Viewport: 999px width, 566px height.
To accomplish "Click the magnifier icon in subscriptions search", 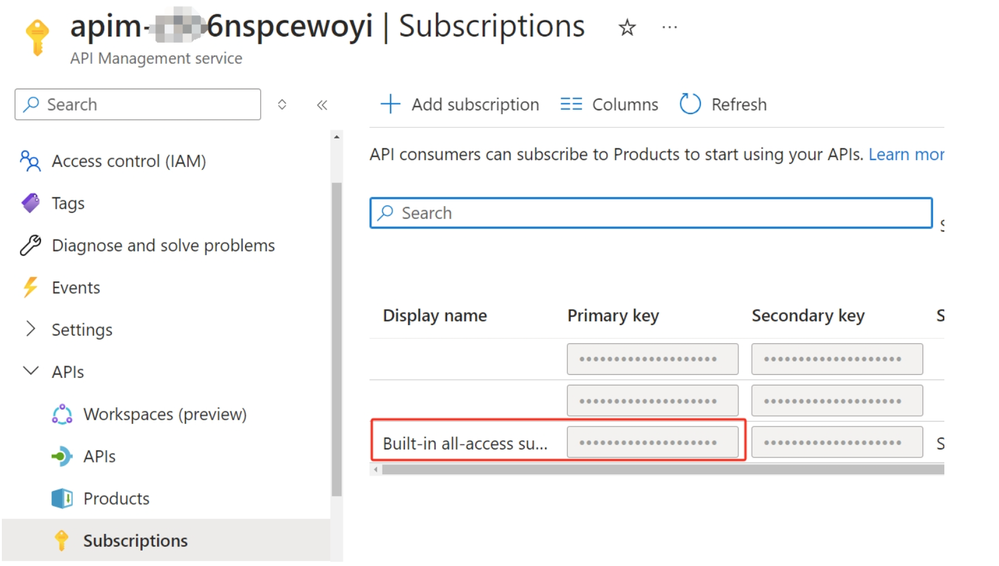I will click(385, 213).
